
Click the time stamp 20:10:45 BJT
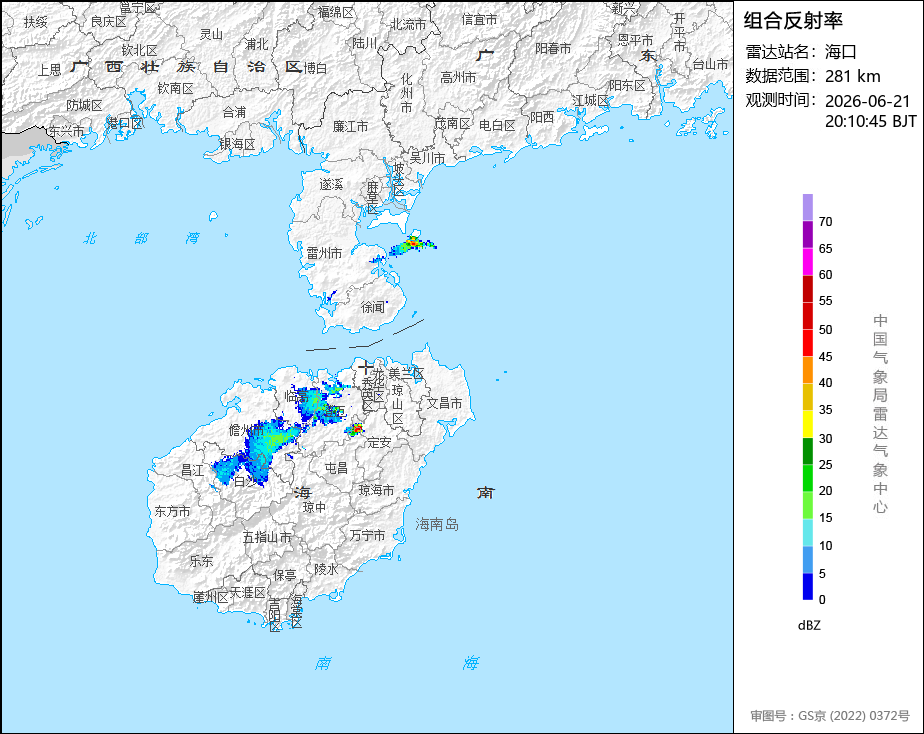click(x=870, y=121)
